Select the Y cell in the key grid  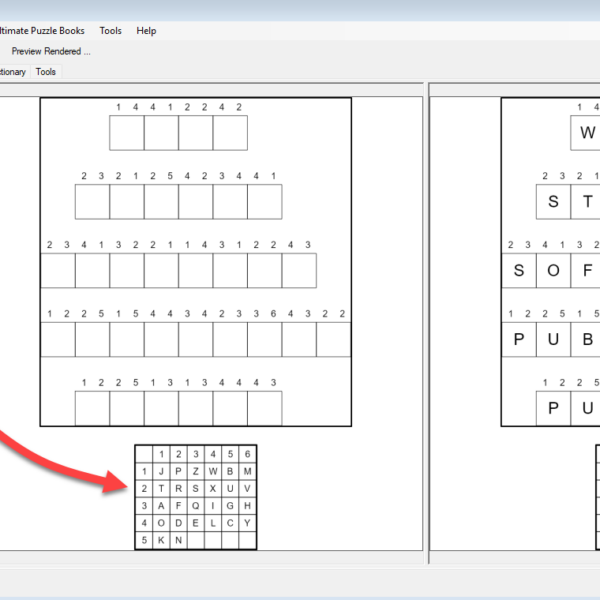(x=247, y=523)
